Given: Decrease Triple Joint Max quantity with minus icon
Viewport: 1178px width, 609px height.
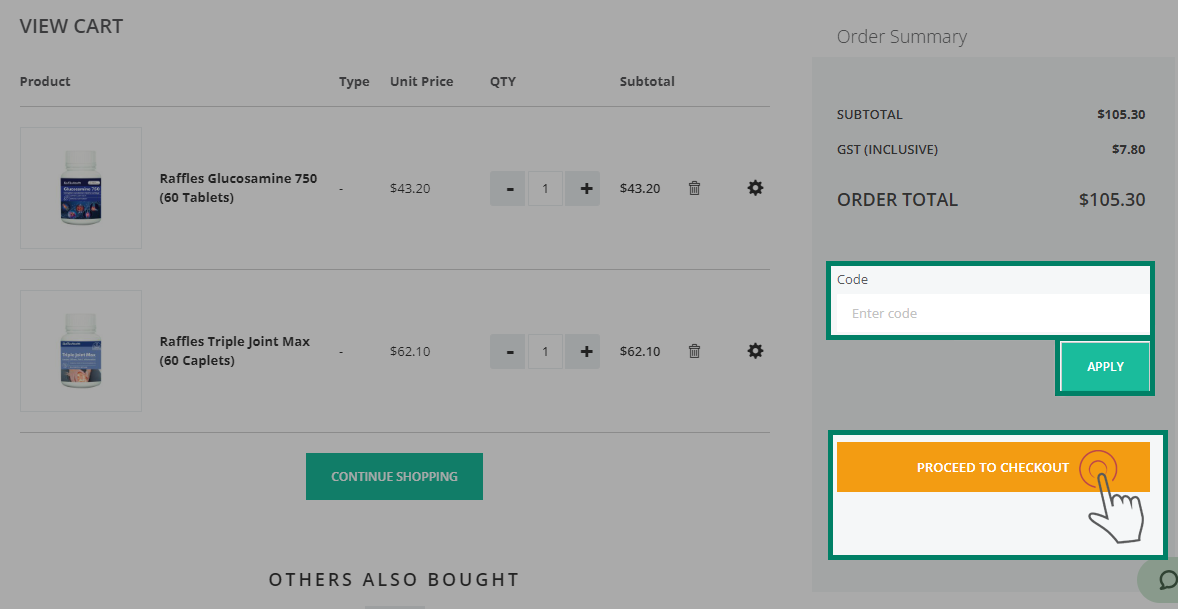Looking at the screenshot, I should 508,351.
